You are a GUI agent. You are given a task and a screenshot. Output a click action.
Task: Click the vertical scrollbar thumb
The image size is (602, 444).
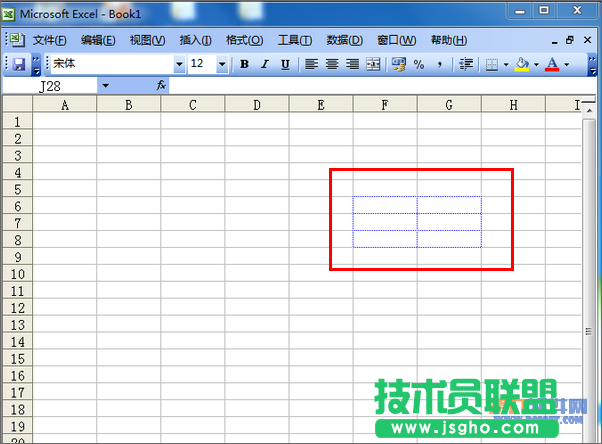tap(589, 280)
